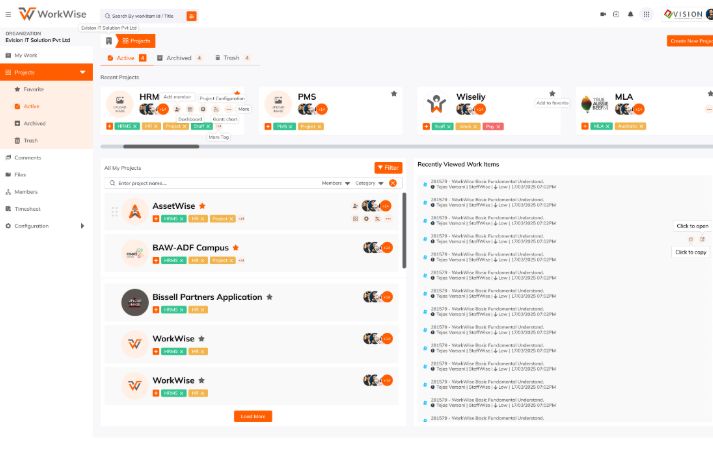The width and height of the screenshot is (713, 469).
Task: Remove Draft tag from HRM card
Action: click(x=209, y=126)
